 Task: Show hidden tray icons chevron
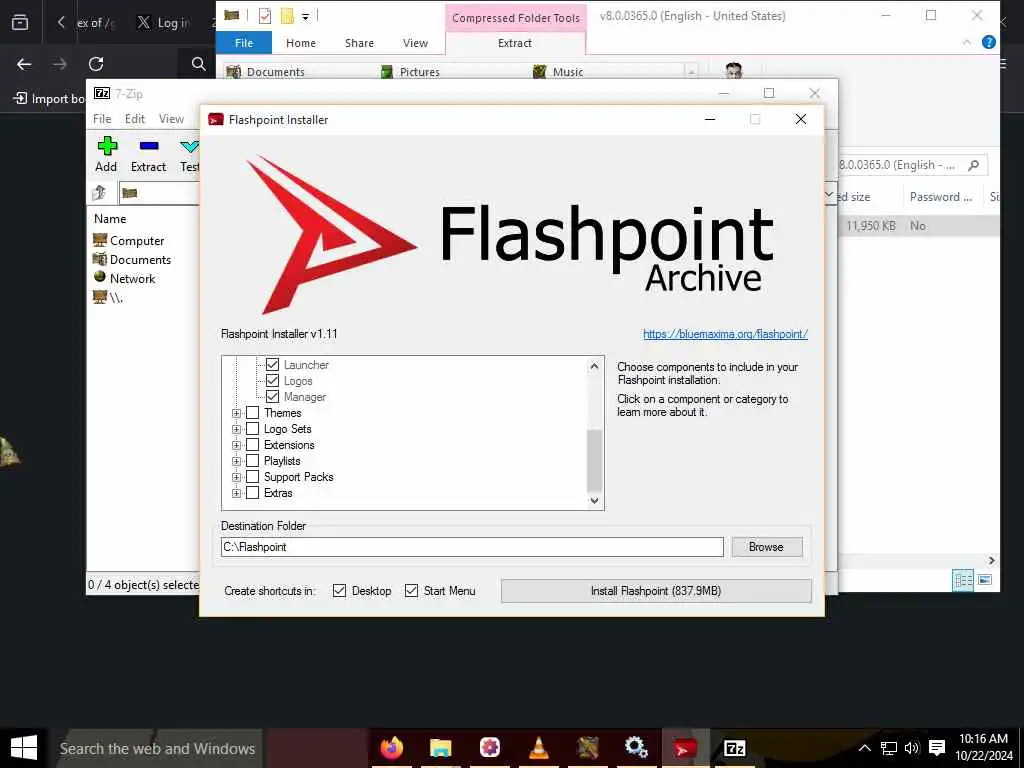point(864,748)
